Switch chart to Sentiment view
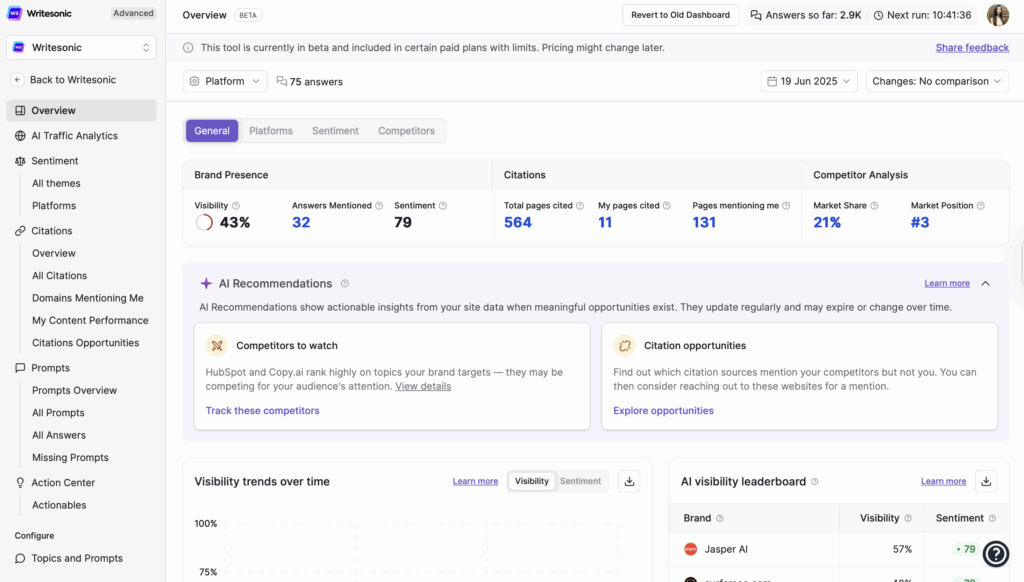 click(x=580, y=481)
